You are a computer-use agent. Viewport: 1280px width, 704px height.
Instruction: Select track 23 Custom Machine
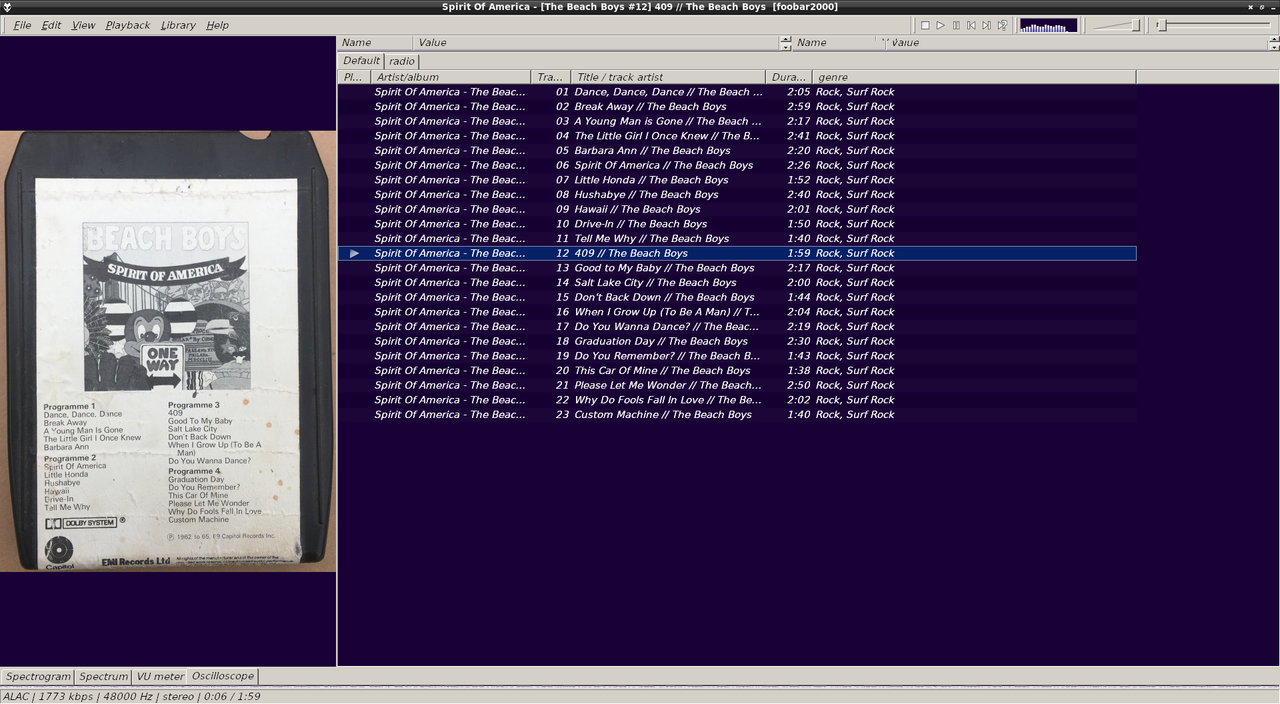737,415
